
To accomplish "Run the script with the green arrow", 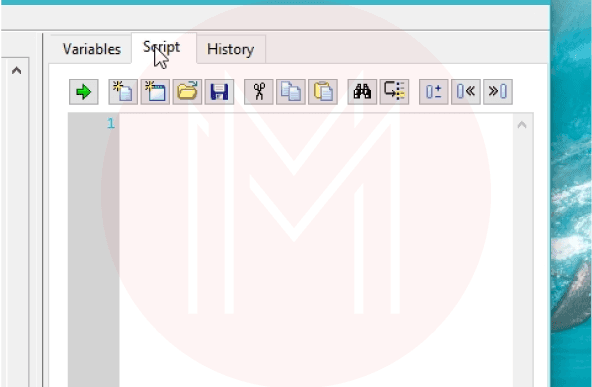I will (83, 92).
